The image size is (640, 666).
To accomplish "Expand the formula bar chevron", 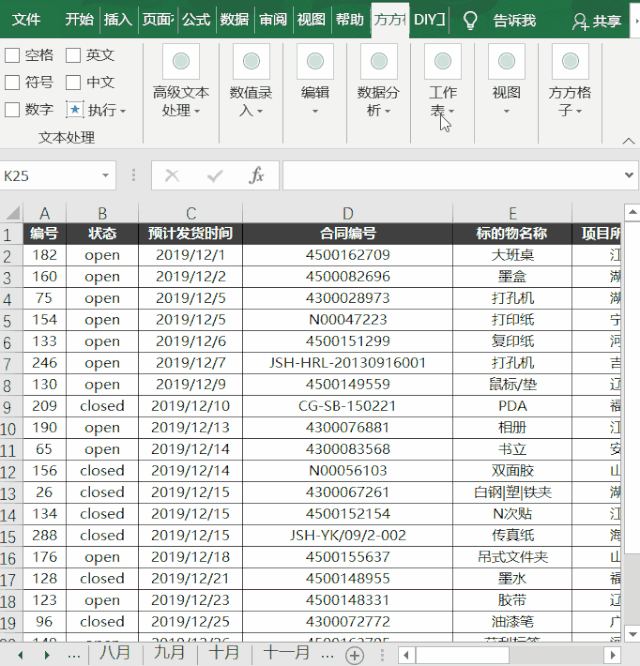I will coord(629,175).
